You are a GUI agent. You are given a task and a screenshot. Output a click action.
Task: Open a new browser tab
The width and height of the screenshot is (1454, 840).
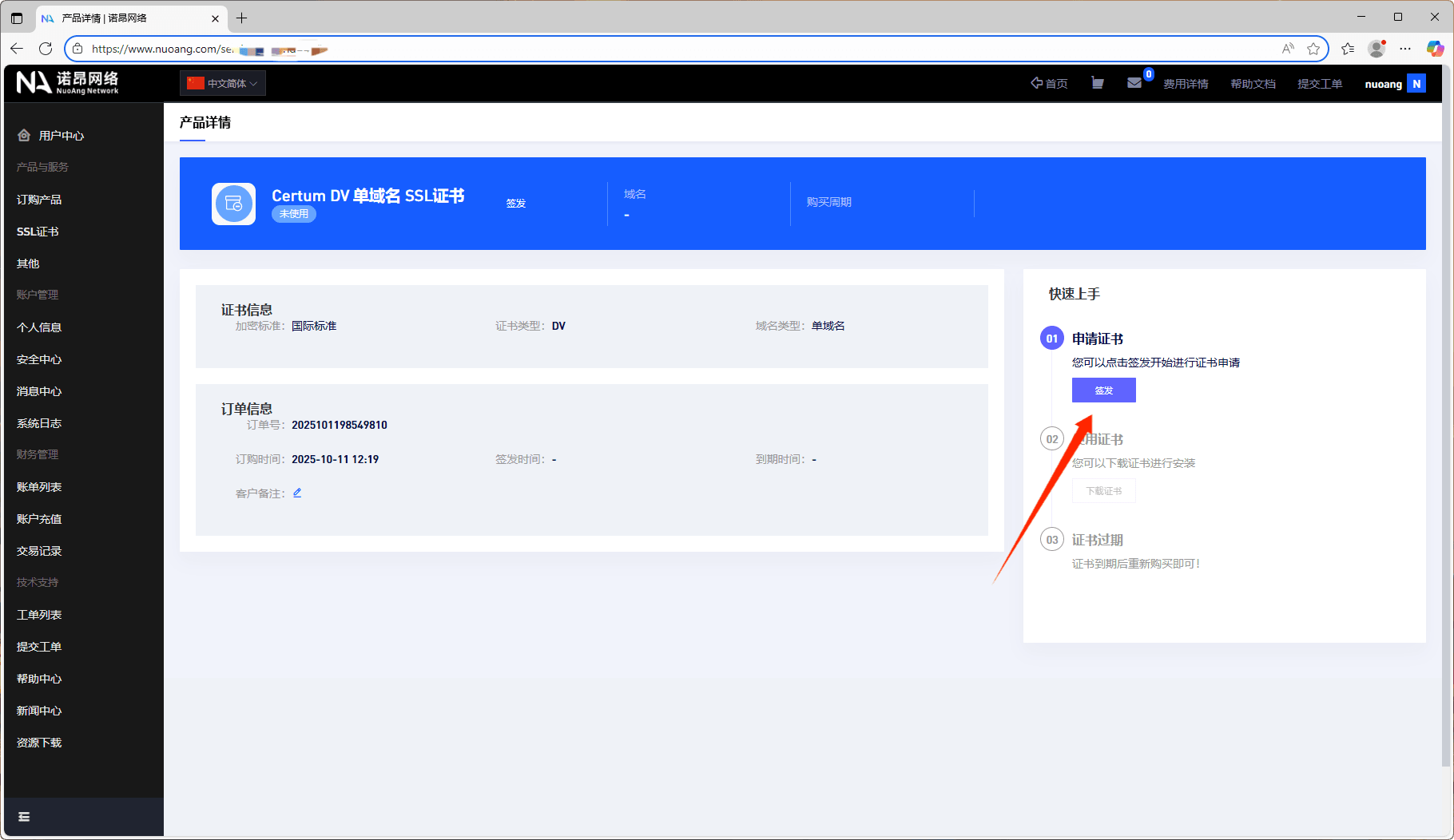(242, 18)
